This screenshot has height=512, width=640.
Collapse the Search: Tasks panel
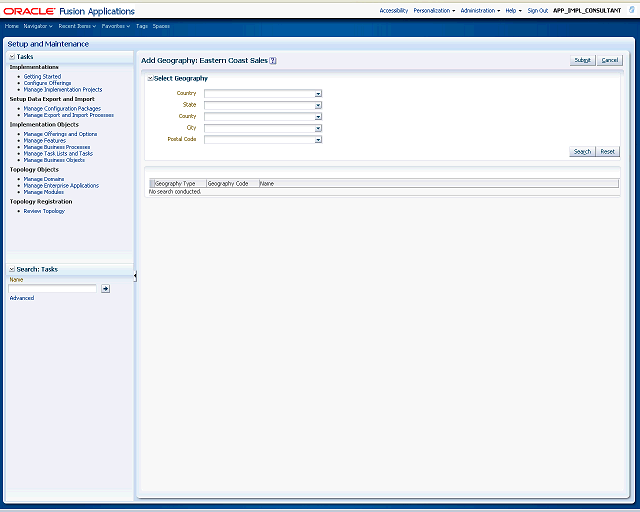12,269
